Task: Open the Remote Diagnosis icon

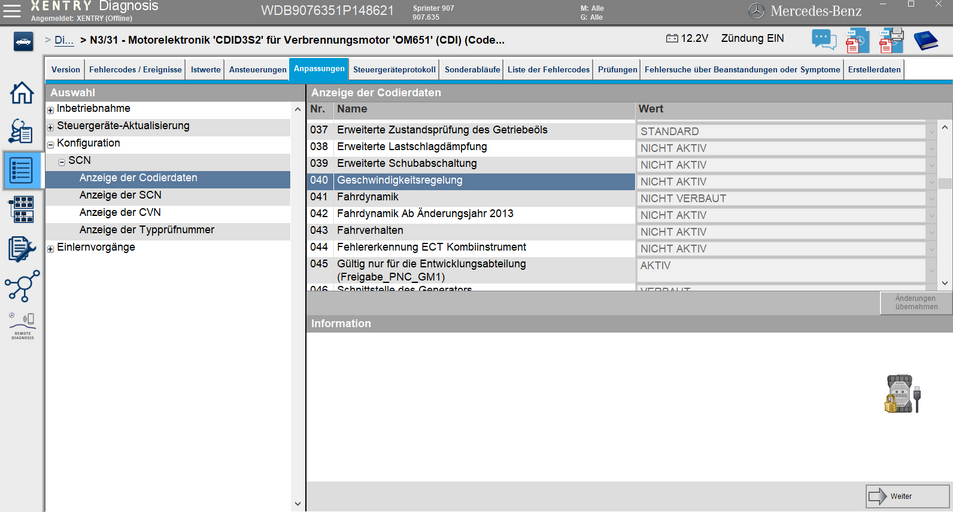Action: click(22, 325)
